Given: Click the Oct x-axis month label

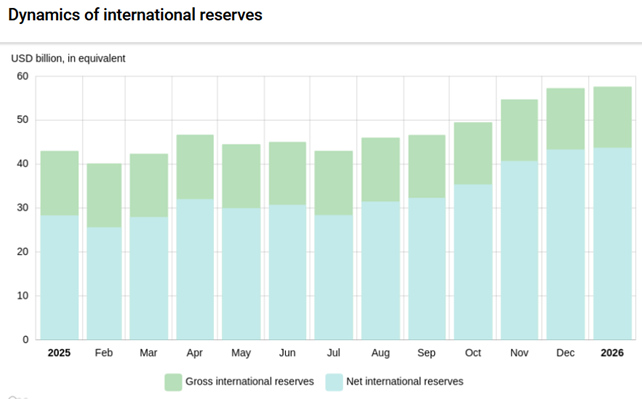Looking at the screenshot, I should [473, 353].
